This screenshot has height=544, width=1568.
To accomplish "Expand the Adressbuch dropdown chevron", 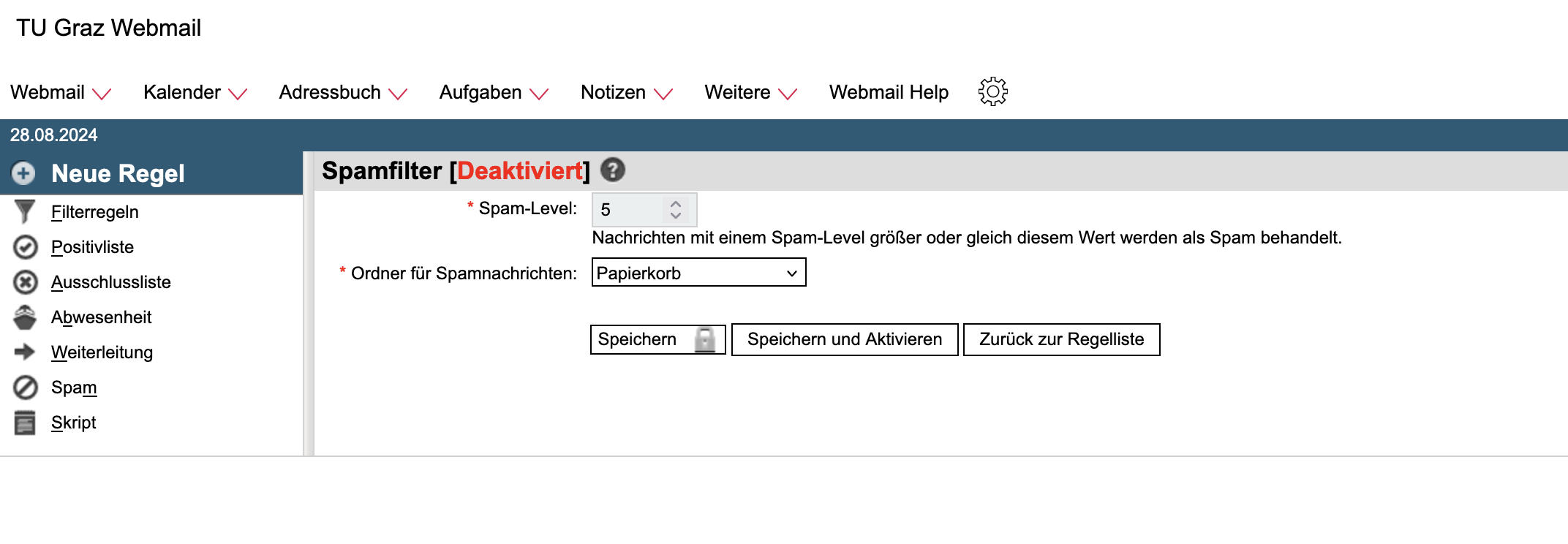I will [398, 94].
